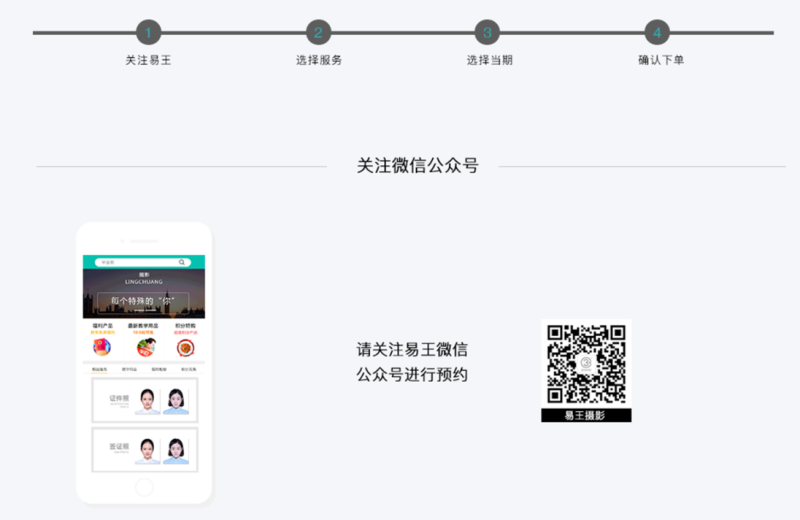Open the 积分特购 round icon

pyautogui.click(x=185, y=347)
